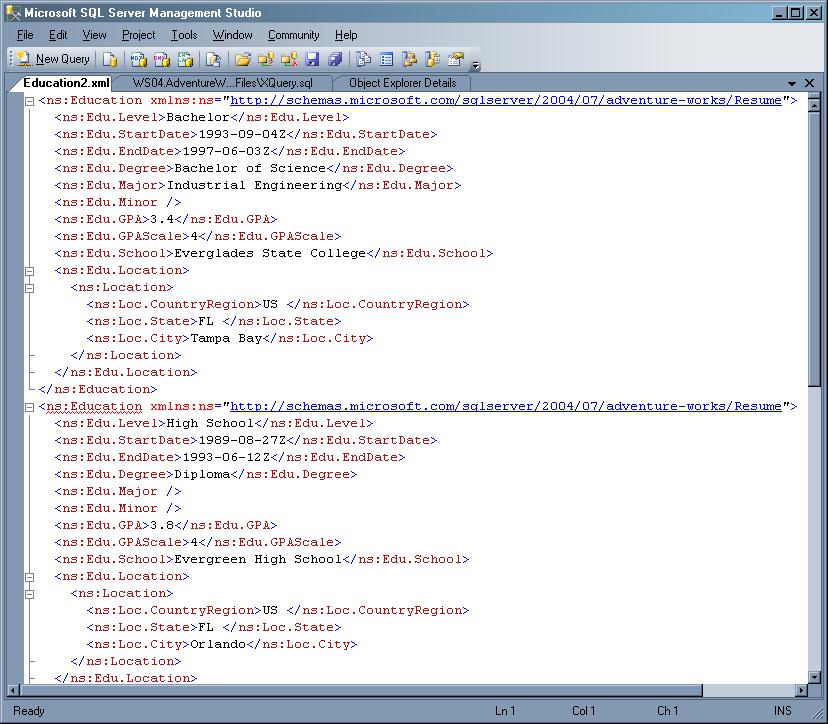Viewport: 828px width, 724px height.
Task: Click the New Query toolbar button
Action: (x=53, y=59)
